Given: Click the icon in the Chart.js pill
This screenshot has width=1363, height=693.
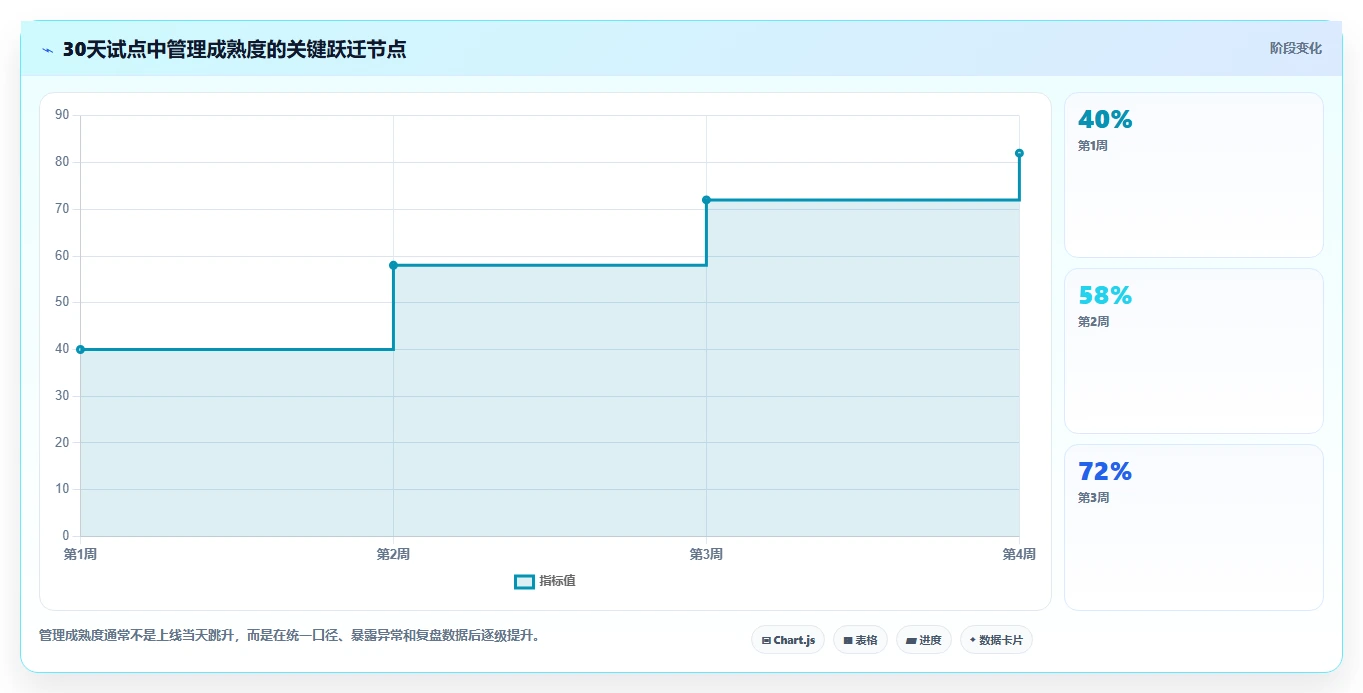Looking at the screenshot, I should coord(766,640).
